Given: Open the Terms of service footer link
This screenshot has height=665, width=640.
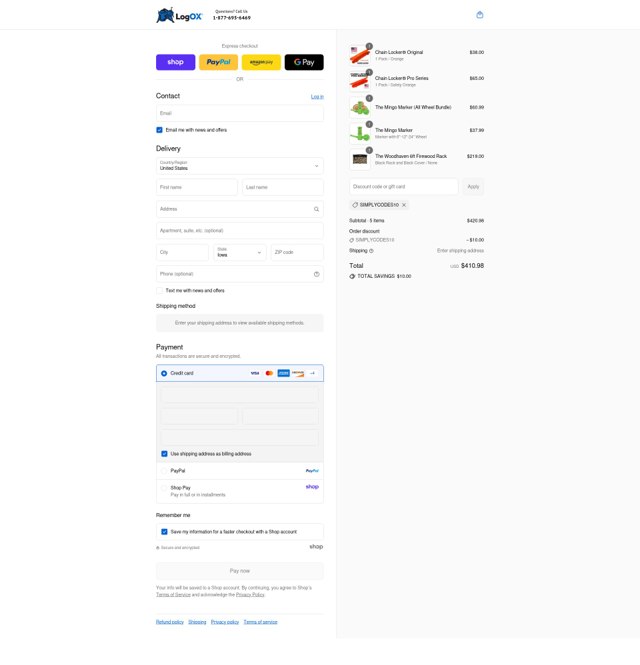Looking at the screenshot, I should (x=260, y=622).
